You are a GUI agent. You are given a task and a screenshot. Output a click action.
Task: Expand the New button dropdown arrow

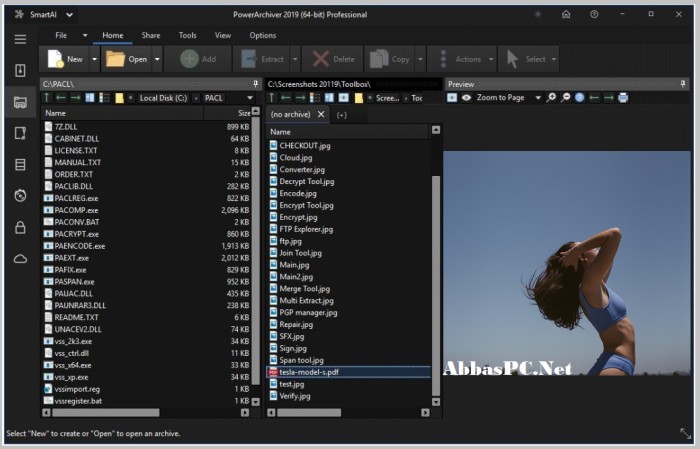click(94, 59)
